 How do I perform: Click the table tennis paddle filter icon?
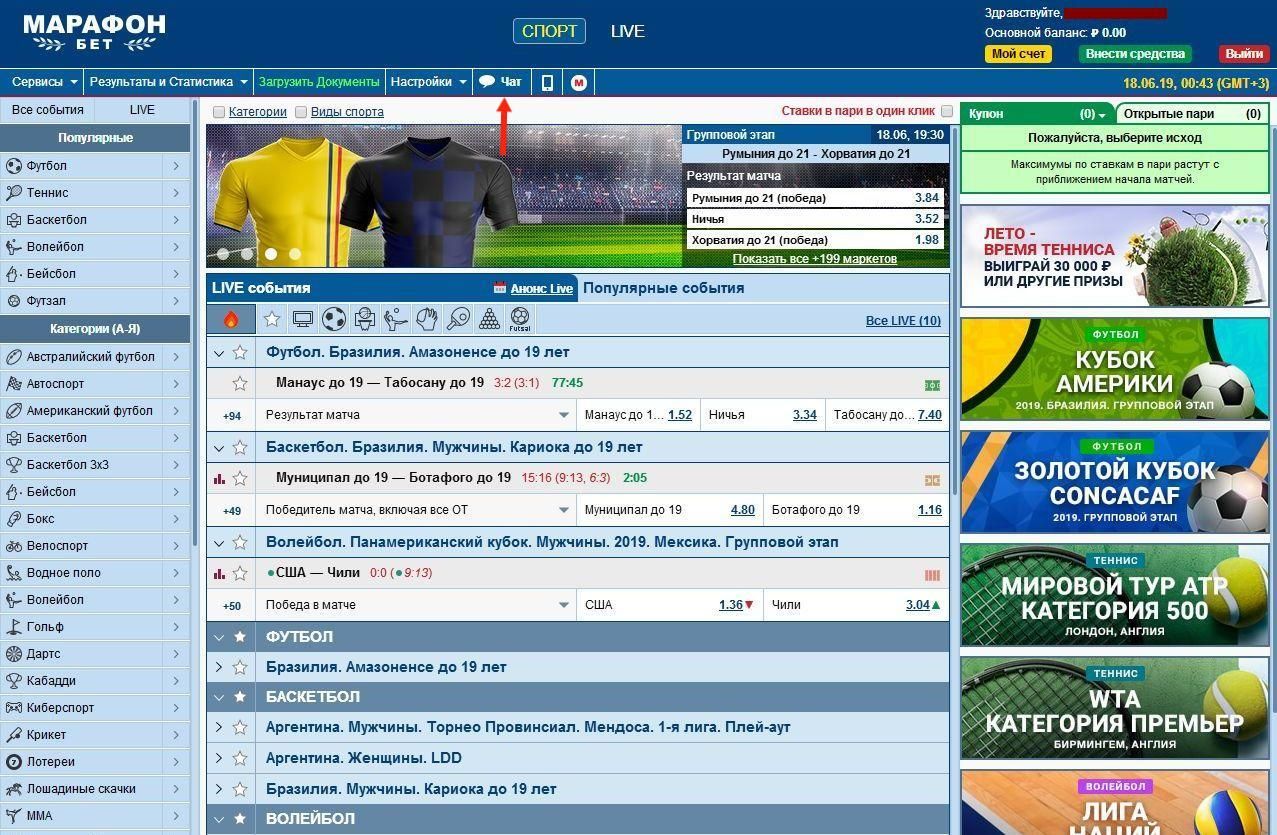click(x=458, y=320)
